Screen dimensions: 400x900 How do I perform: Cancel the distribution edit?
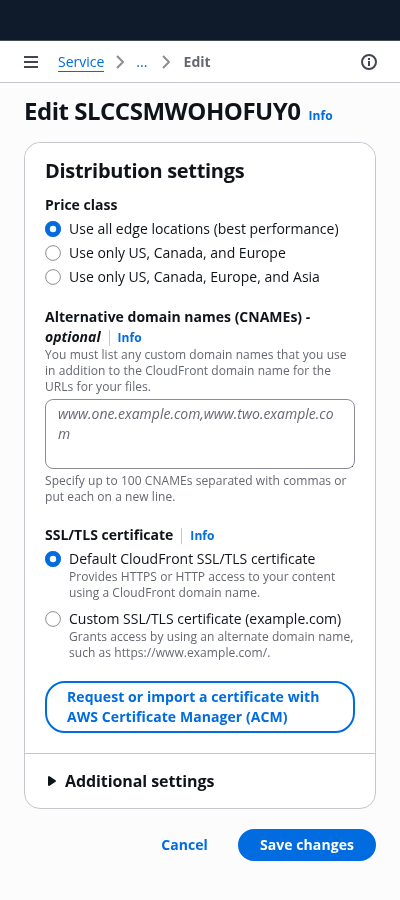tap(184, 845)
